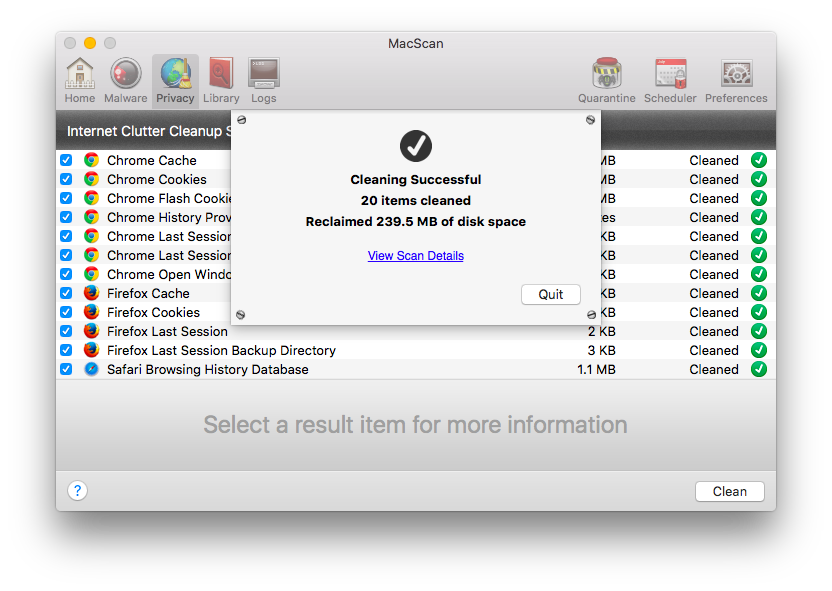Screen dimensions: 832x591
Task: Click green check status for Firefox Cache
Action: coord(759,293)
